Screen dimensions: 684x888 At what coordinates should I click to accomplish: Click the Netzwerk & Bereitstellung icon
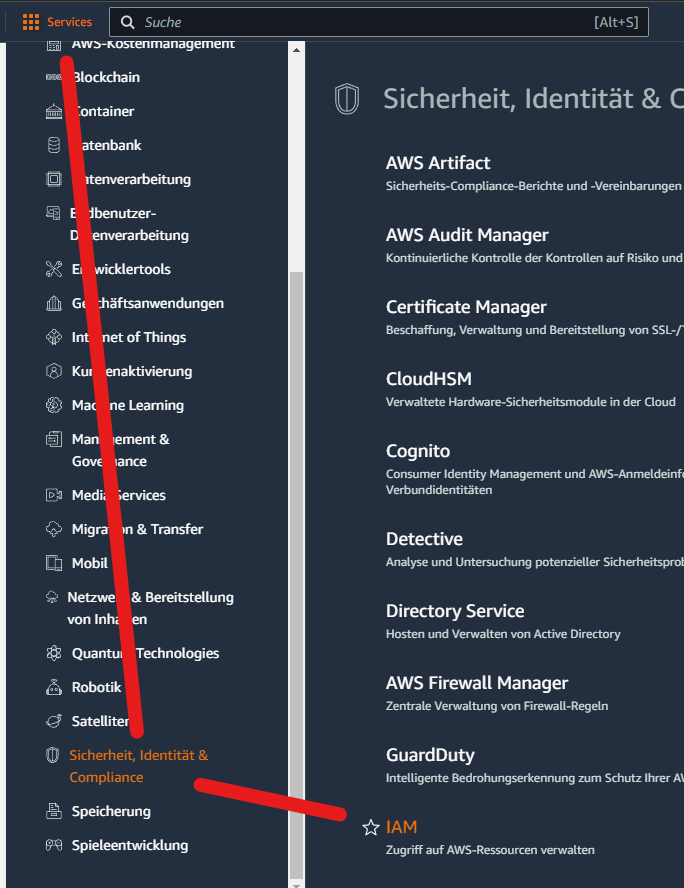(x=52, y=597)
